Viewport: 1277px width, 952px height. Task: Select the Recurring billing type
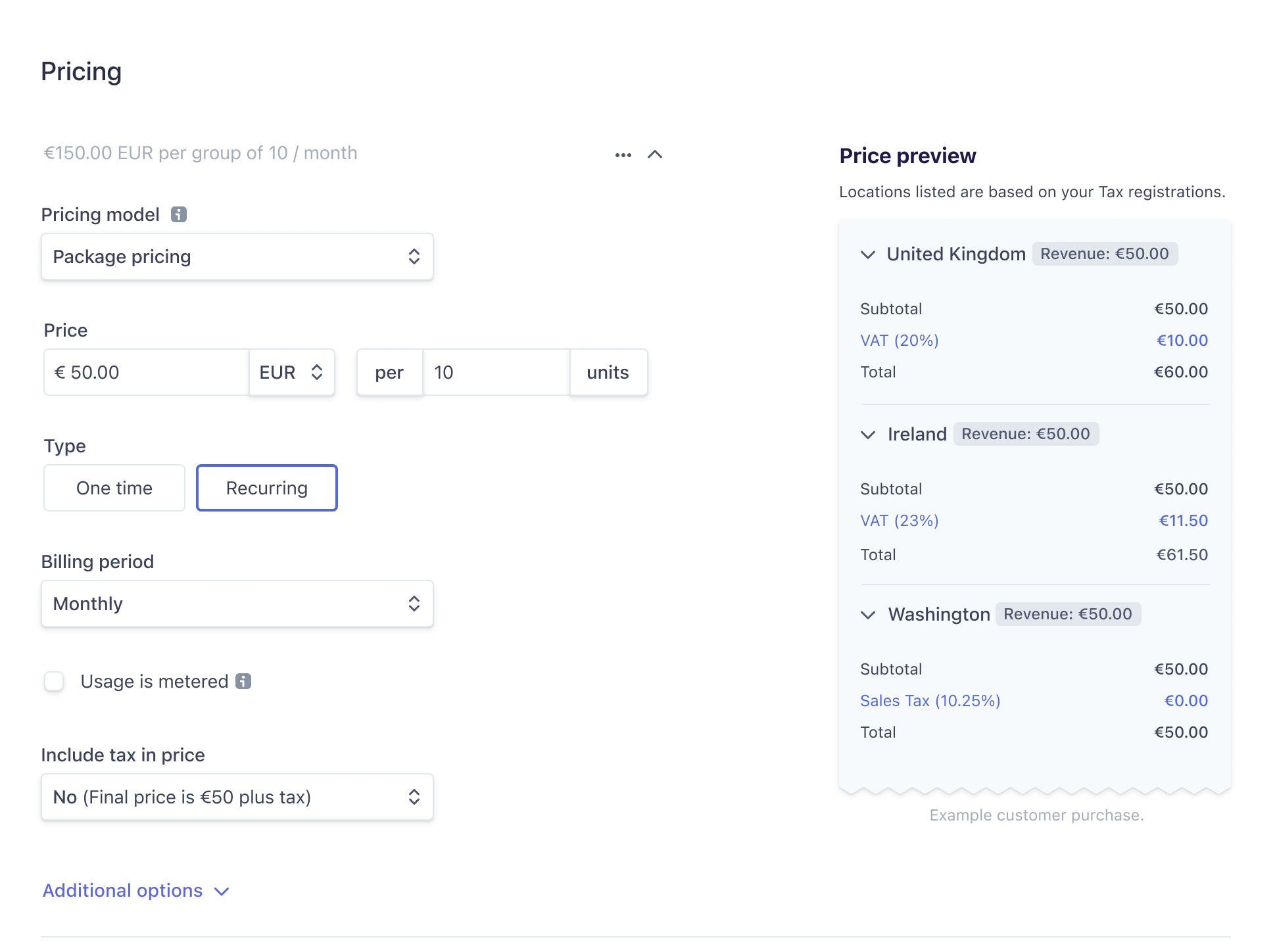pyautogui.click(x=267, y=488)
